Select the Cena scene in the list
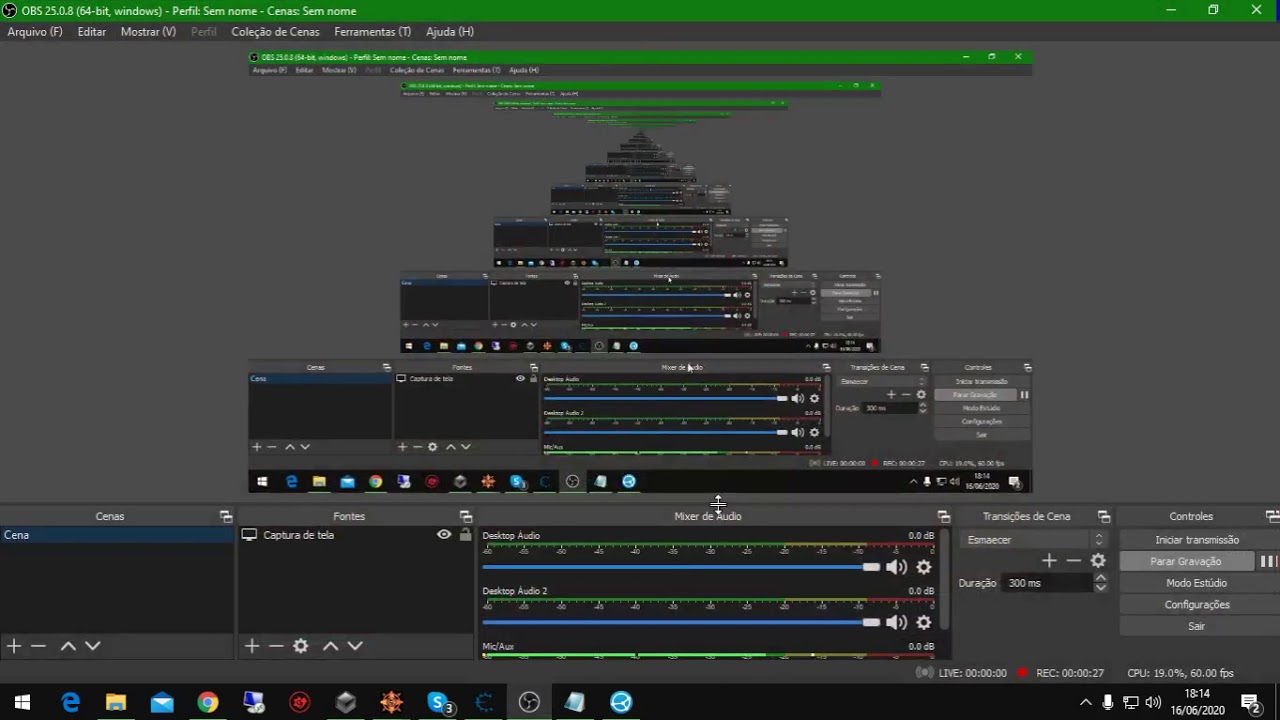The image size is (1280, 720). pyautogui.click(x=117, y=535)
